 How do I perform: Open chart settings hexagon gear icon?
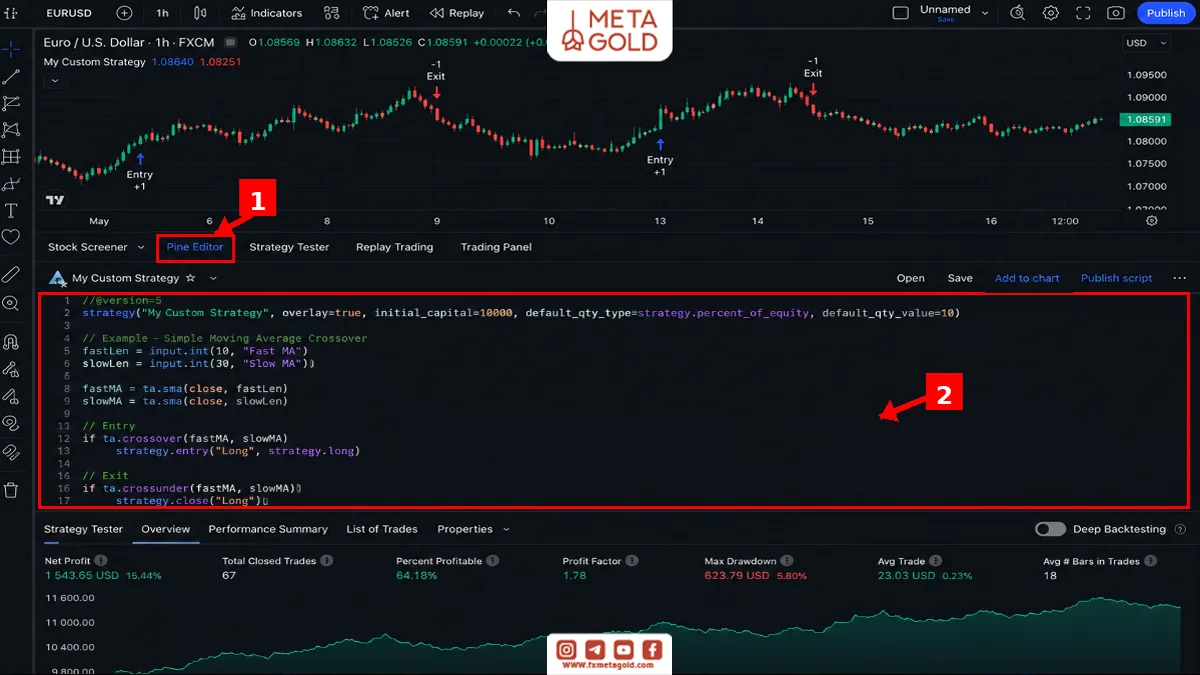[x=1051, y=13]
